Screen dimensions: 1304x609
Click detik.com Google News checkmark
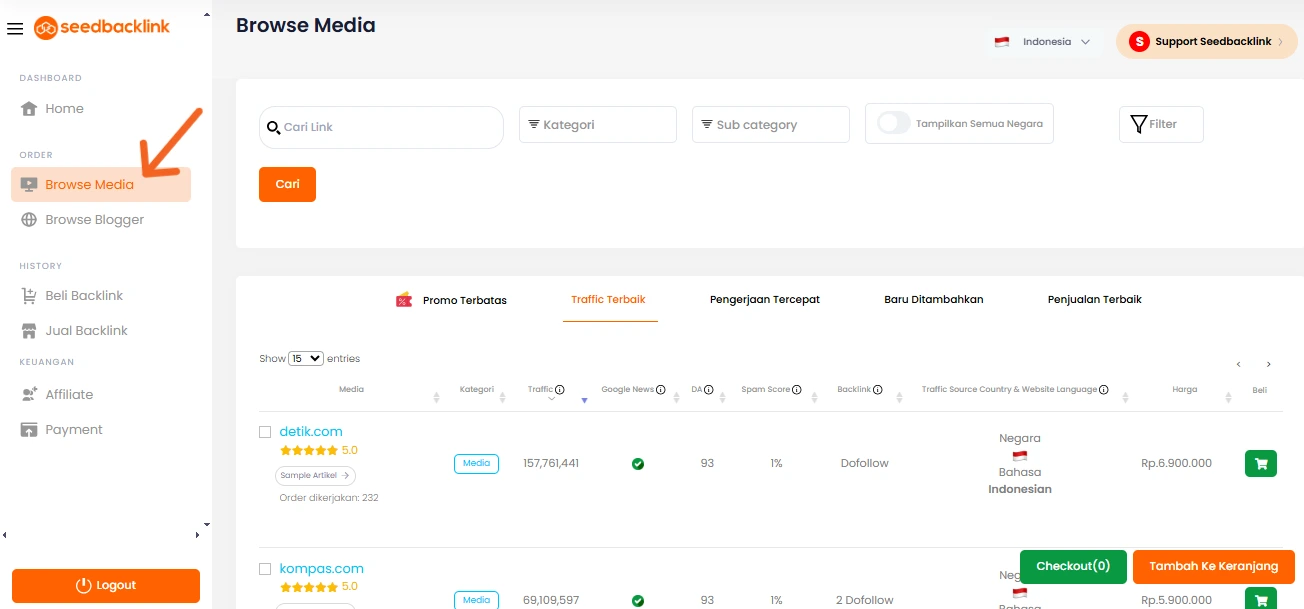click(x=638, y=464)
